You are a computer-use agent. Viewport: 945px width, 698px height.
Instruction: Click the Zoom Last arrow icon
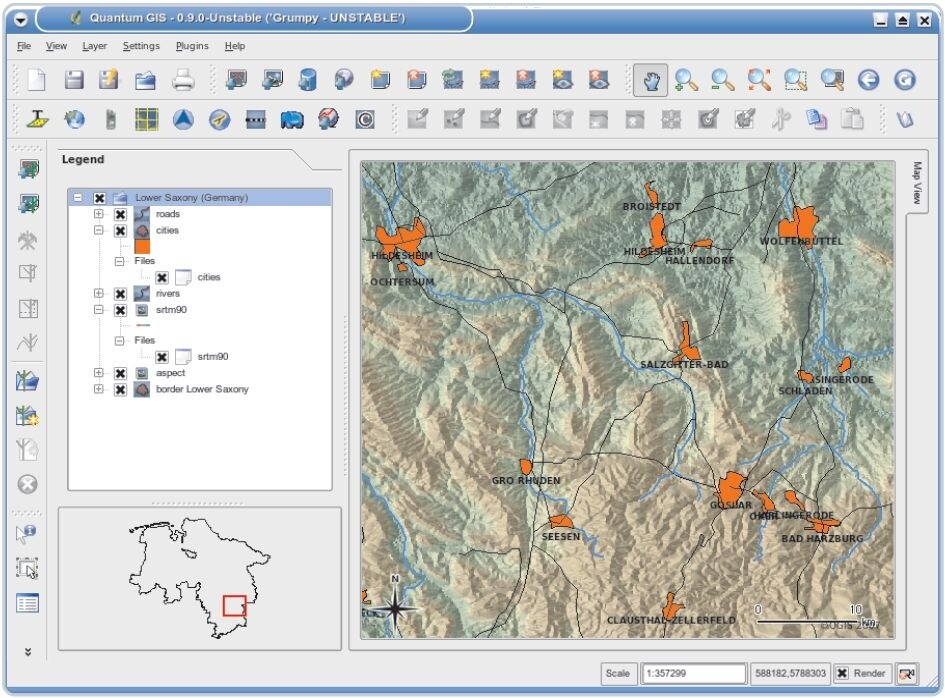coord(867,81)
